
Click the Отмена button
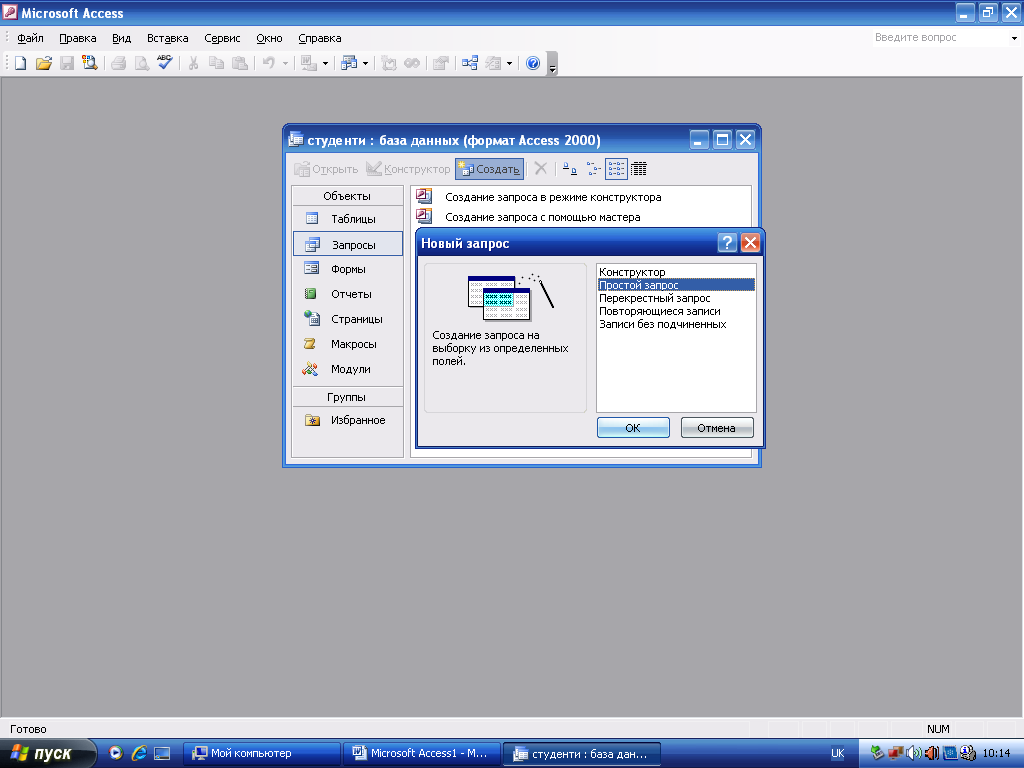716,428
